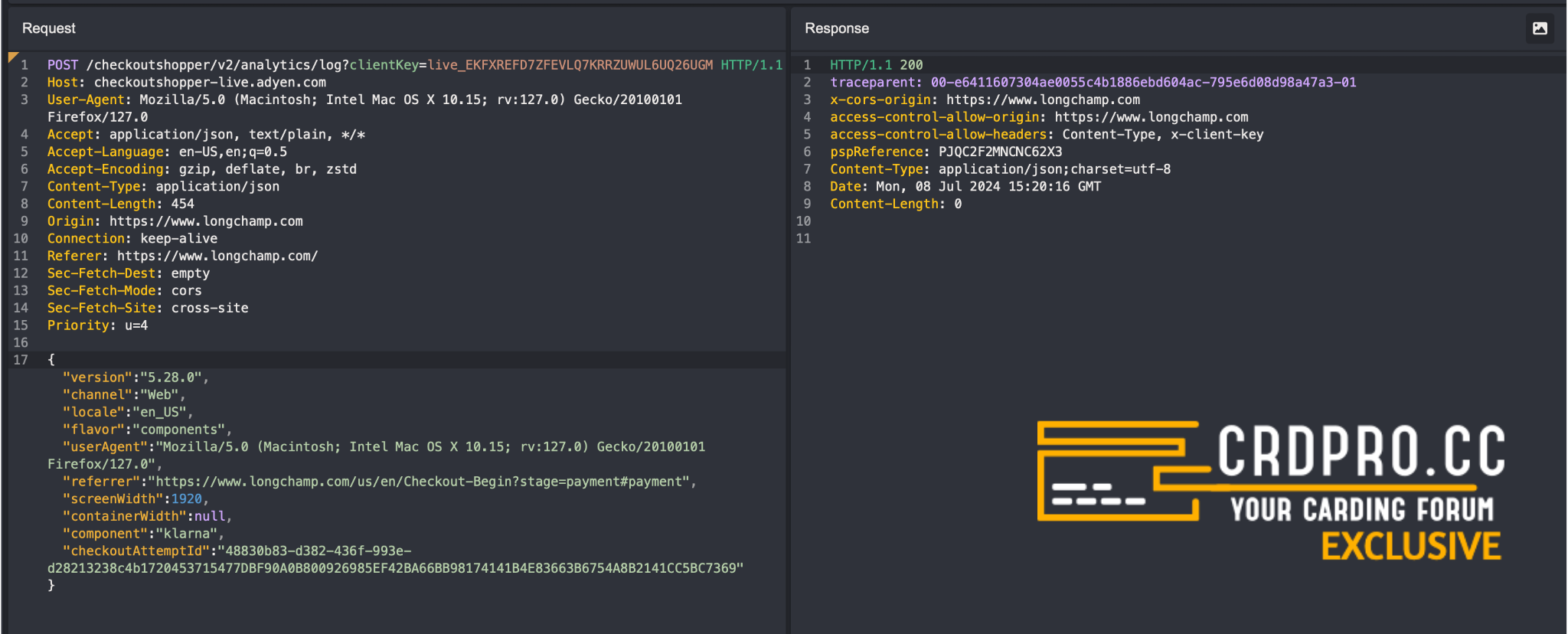Click the opening brace of the JSON body
Viewport: 1568px width, 634px height.
point(51,360)
